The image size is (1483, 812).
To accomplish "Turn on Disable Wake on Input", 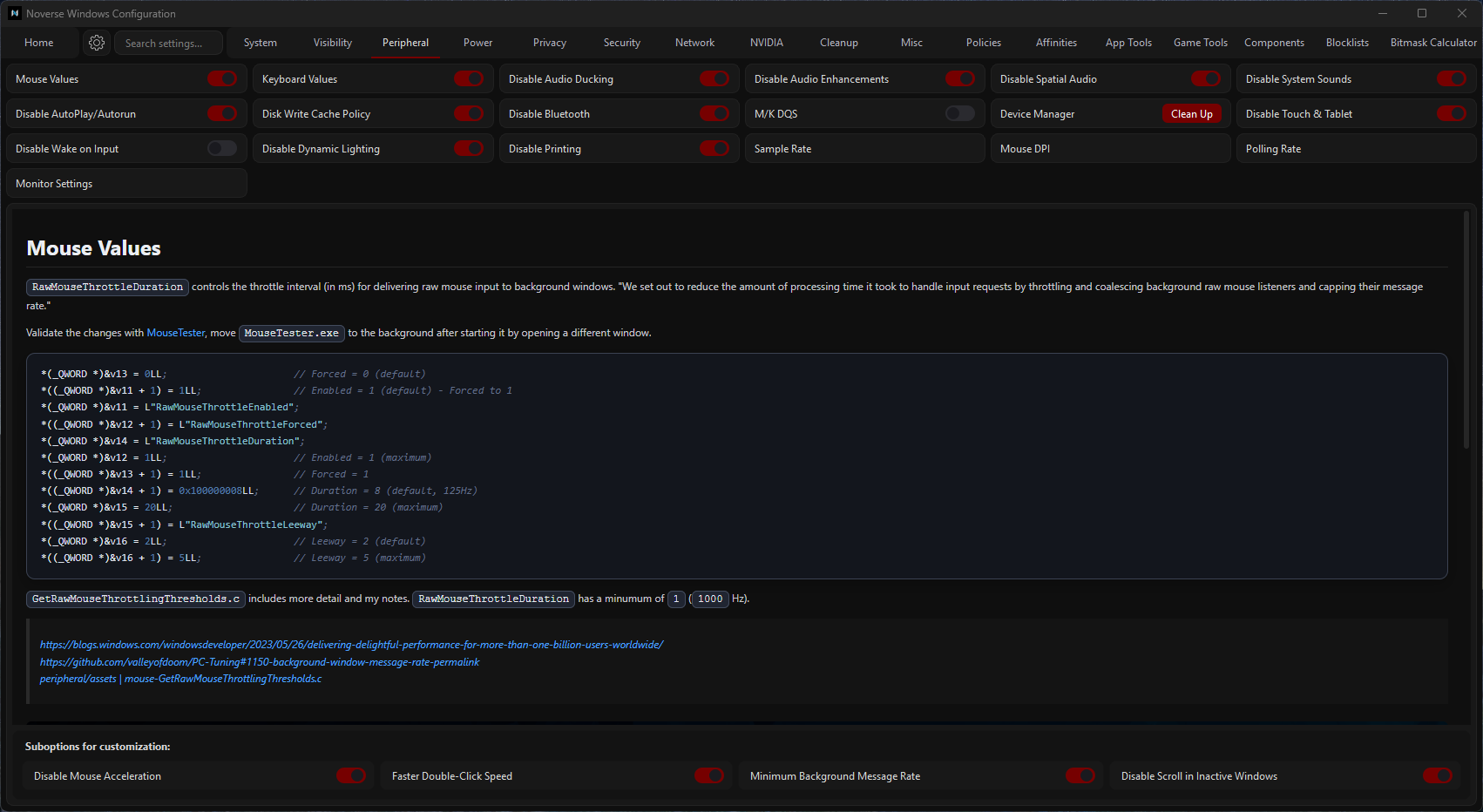I will (221, 149).
